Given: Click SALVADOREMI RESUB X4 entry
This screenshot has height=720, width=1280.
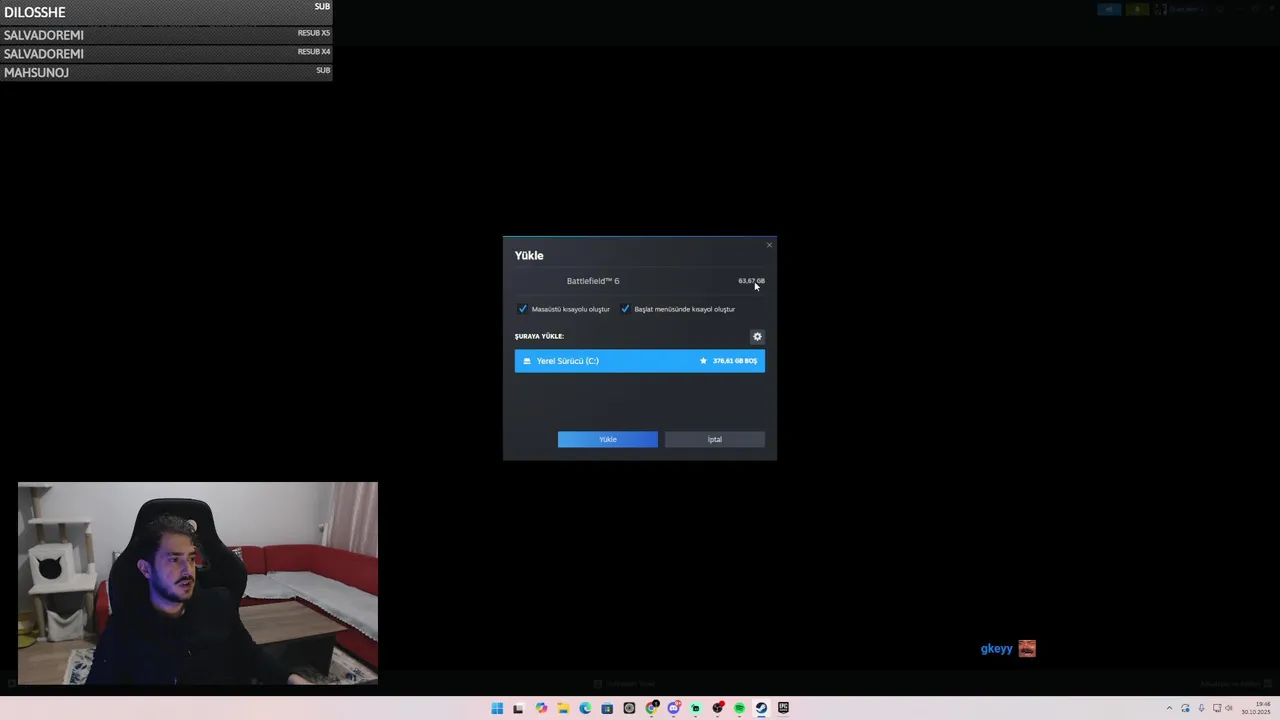Looking at the screenshot, I should click(166, 54).
